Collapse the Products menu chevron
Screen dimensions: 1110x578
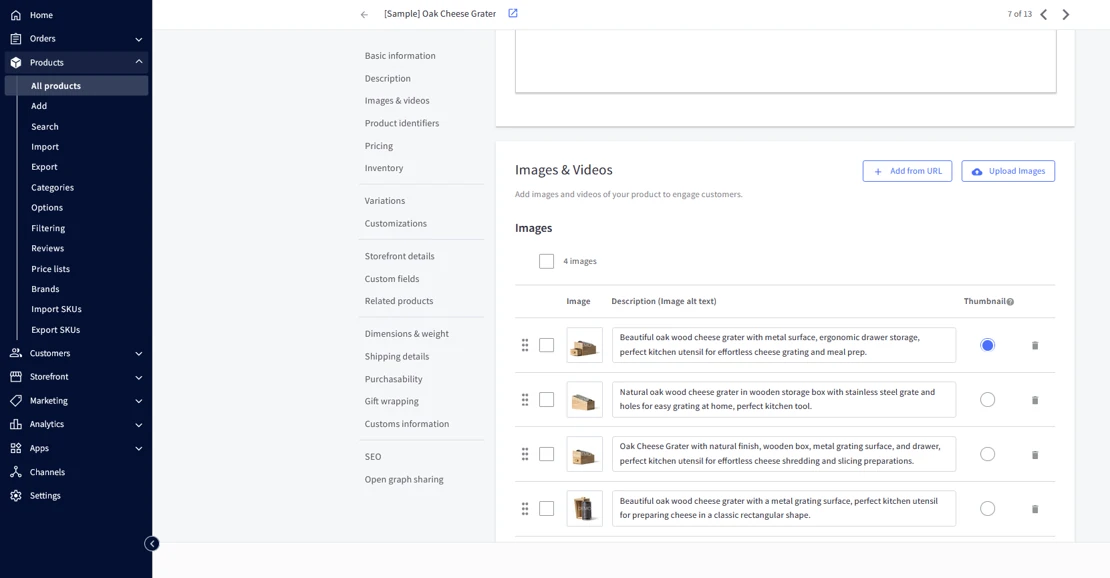[x=140, y=62]
